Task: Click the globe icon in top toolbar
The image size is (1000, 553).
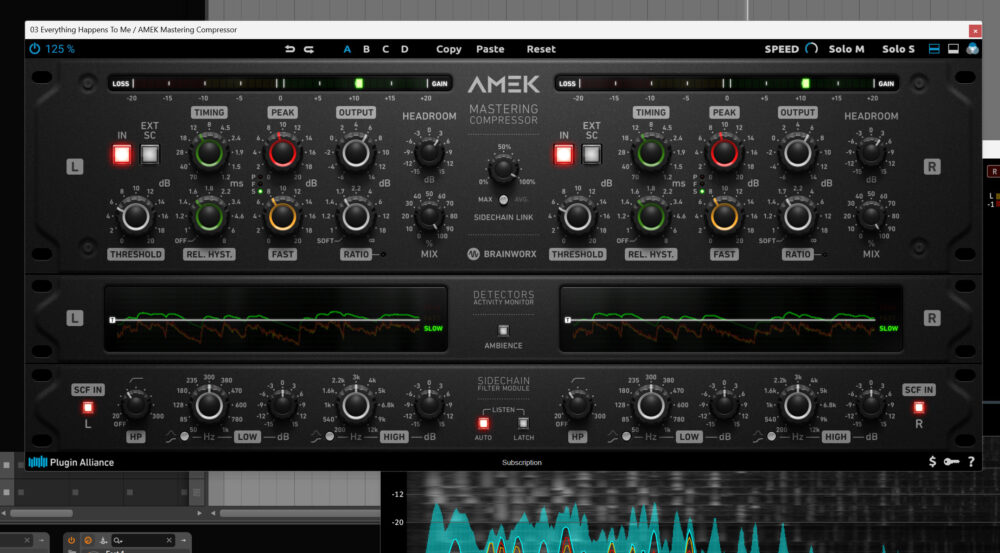Action: click(x=972, y=48)
